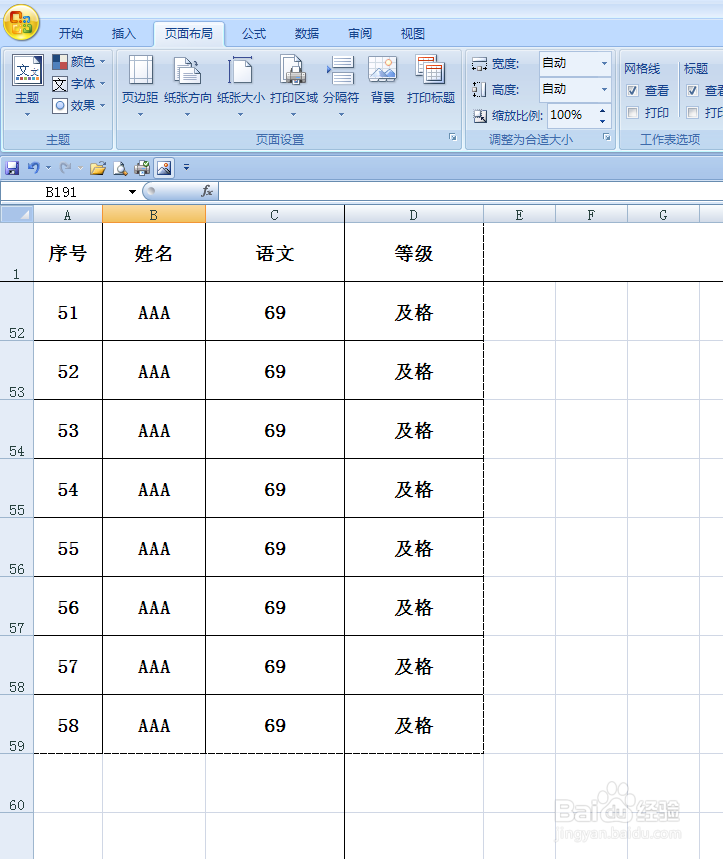Switch to the 视图 (View) tab

pyautogui.click(x=412, y=34)
